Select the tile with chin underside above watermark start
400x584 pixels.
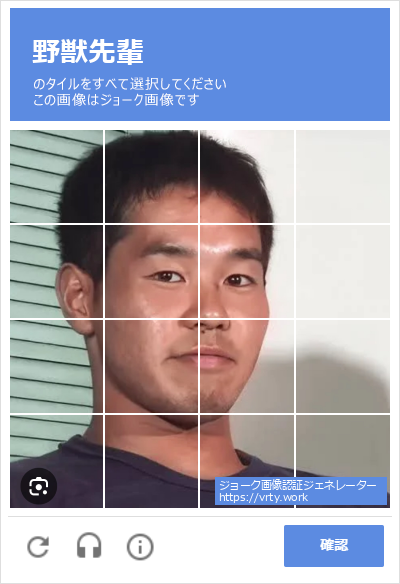pos(247,461)
